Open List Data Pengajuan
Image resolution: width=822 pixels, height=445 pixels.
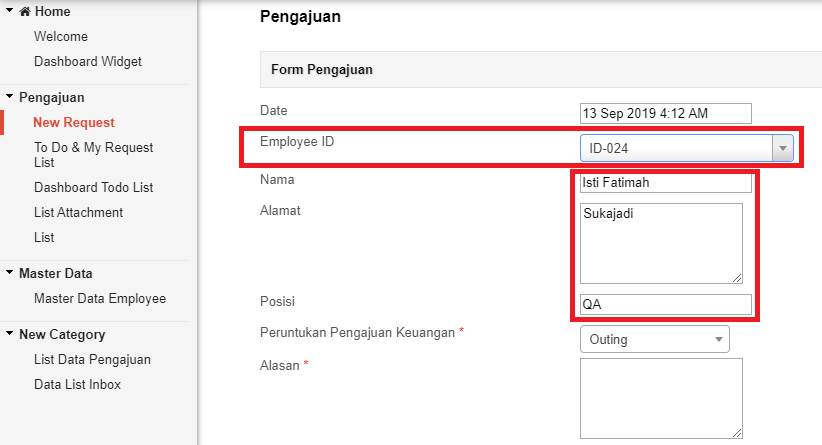92,360
